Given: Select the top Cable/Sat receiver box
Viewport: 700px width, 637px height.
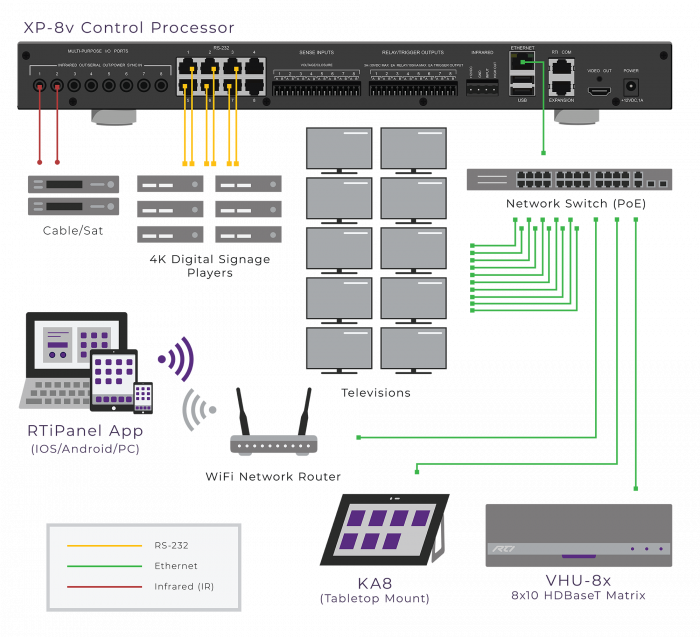Looking at the screenshot, I should pyautogui.click(x=73, y=184).
